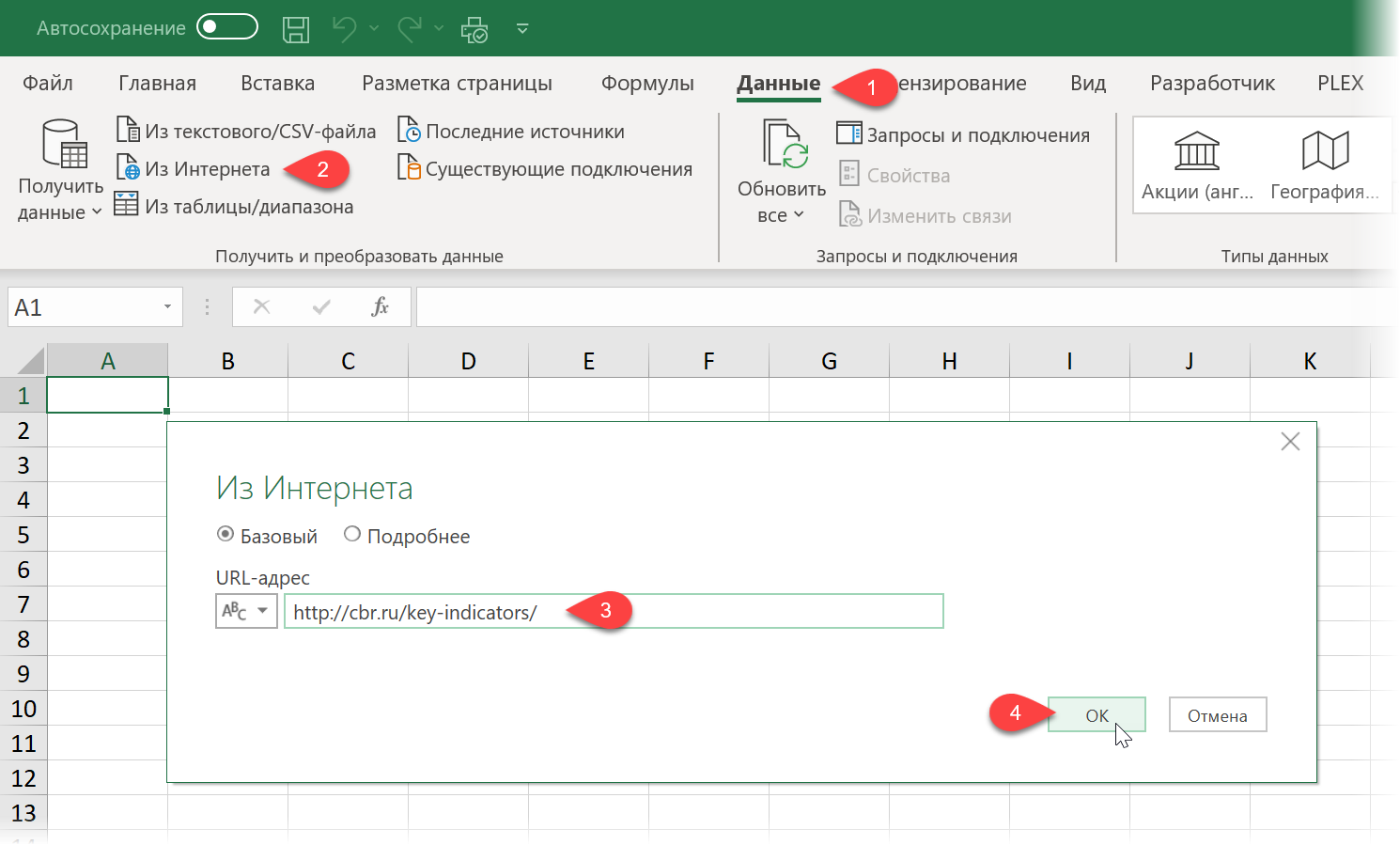1400x845 pixels.
Task: Select the Акции data type
Action: click(x=1197, y=166)
